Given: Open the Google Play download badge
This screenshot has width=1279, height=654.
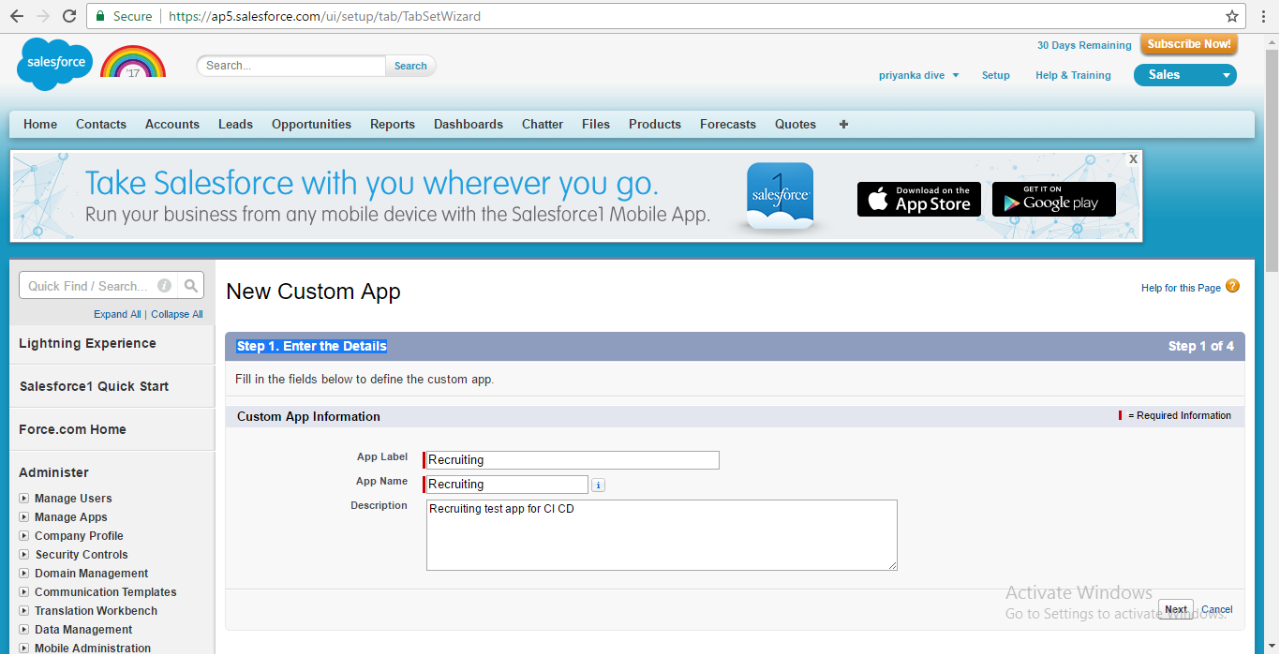Looking at the screenshot, I should pyautogui.click(x=1054, y=199).
